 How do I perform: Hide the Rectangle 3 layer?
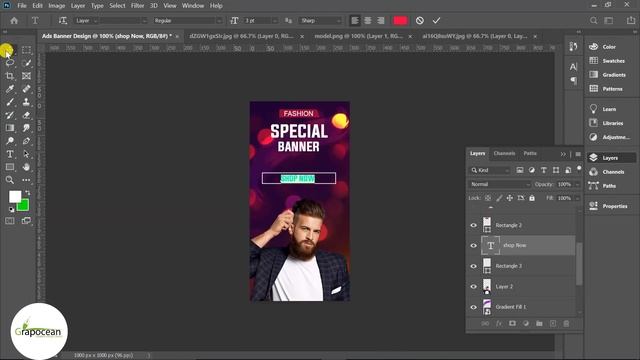[x=473, y=266]
